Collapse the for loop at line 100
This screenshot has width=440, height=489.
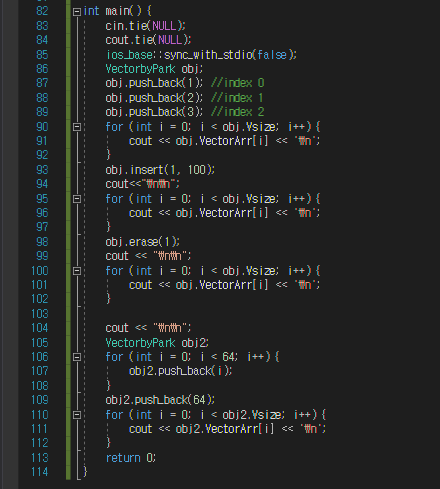(x=77, y=271)
